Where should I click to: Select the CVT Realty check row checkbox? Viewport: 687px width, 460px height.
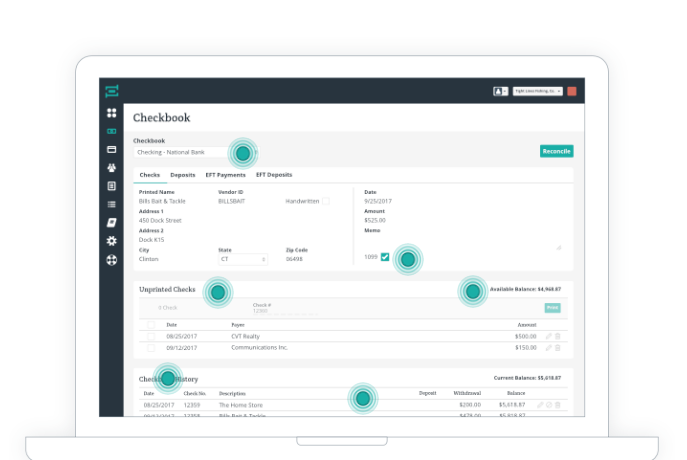click(x=151, y=336)
